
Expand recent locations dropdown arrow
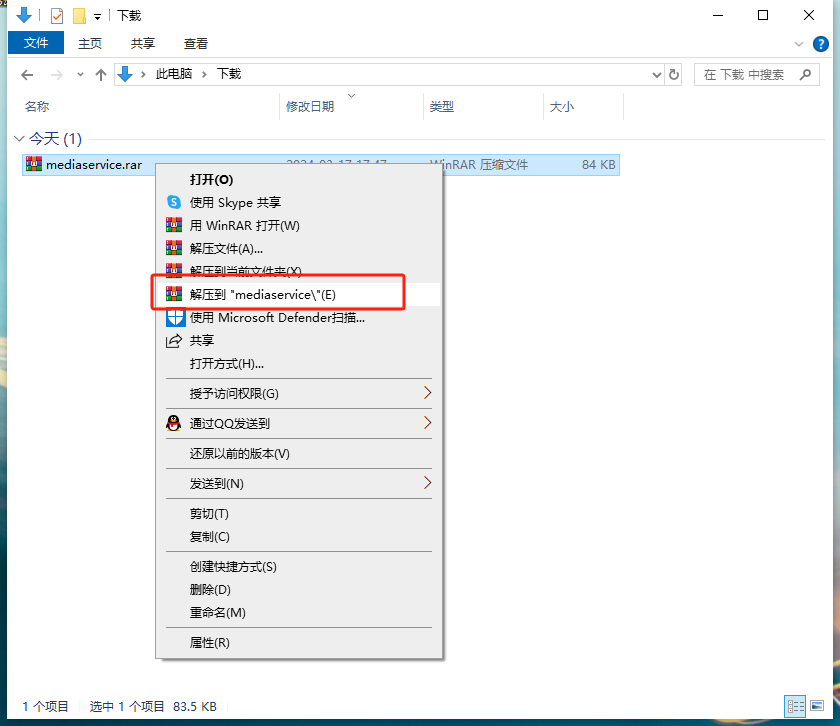(80, 75)
